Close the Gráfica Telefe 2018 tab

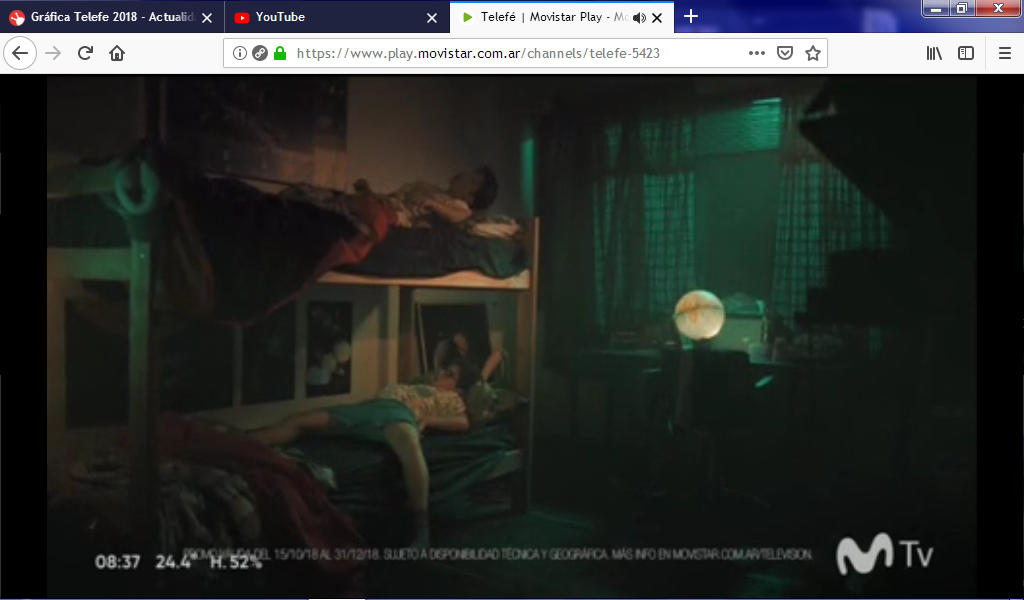tap(207, 17)
